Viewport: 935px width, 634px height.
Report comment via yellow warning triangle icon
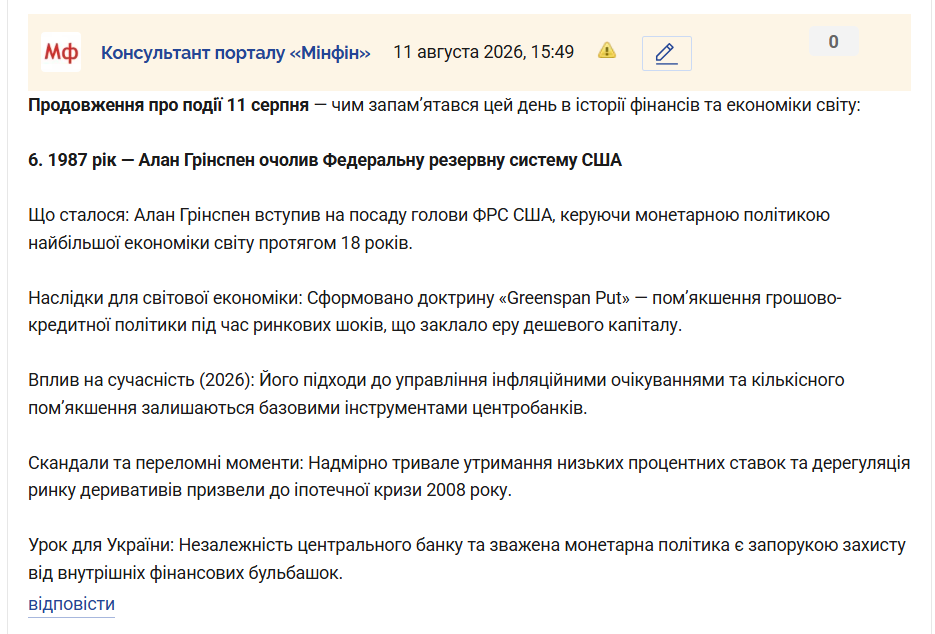click(x=607, y=51)
